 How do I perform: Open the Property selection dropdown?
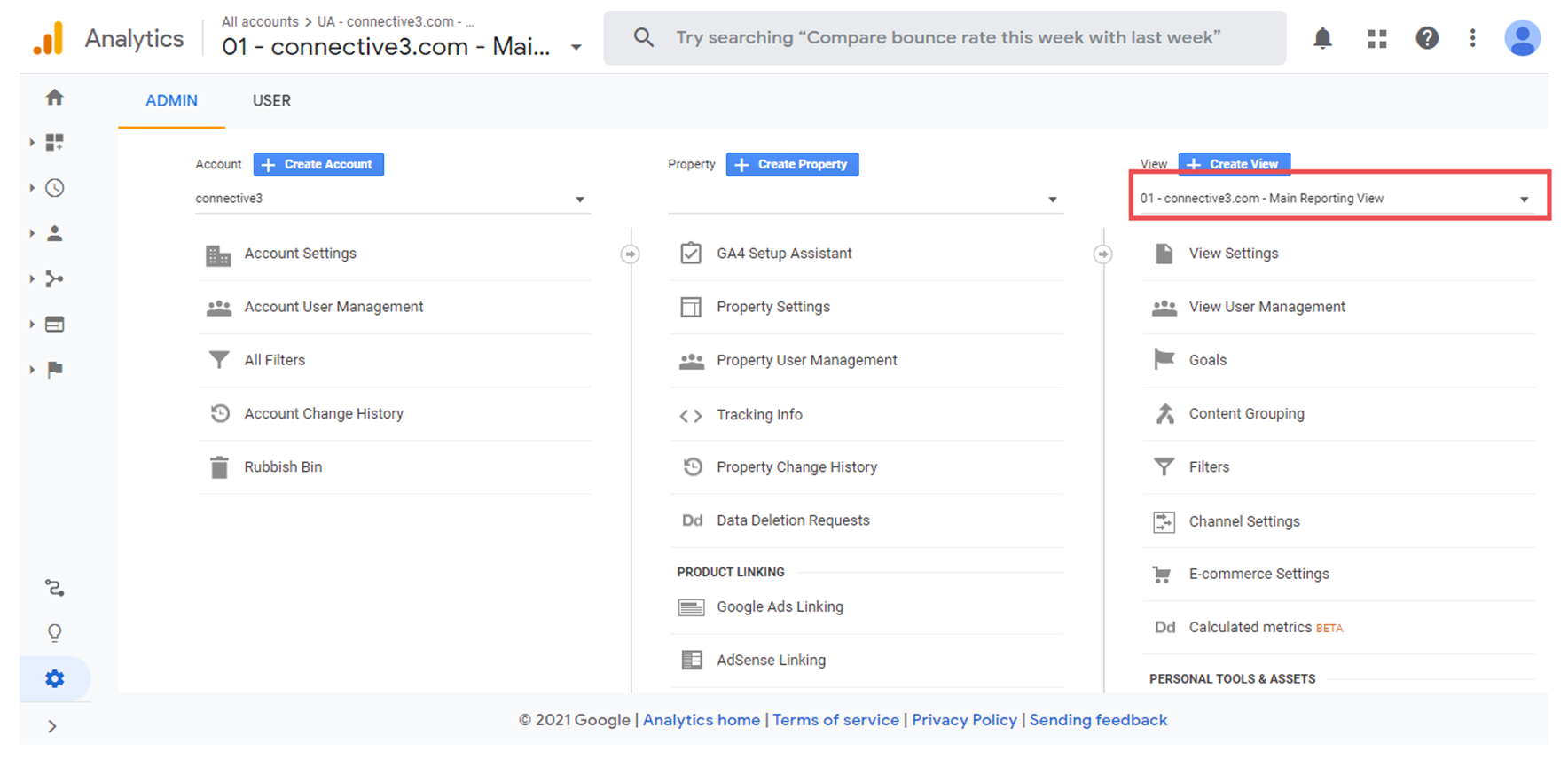(x=866, y=199)
